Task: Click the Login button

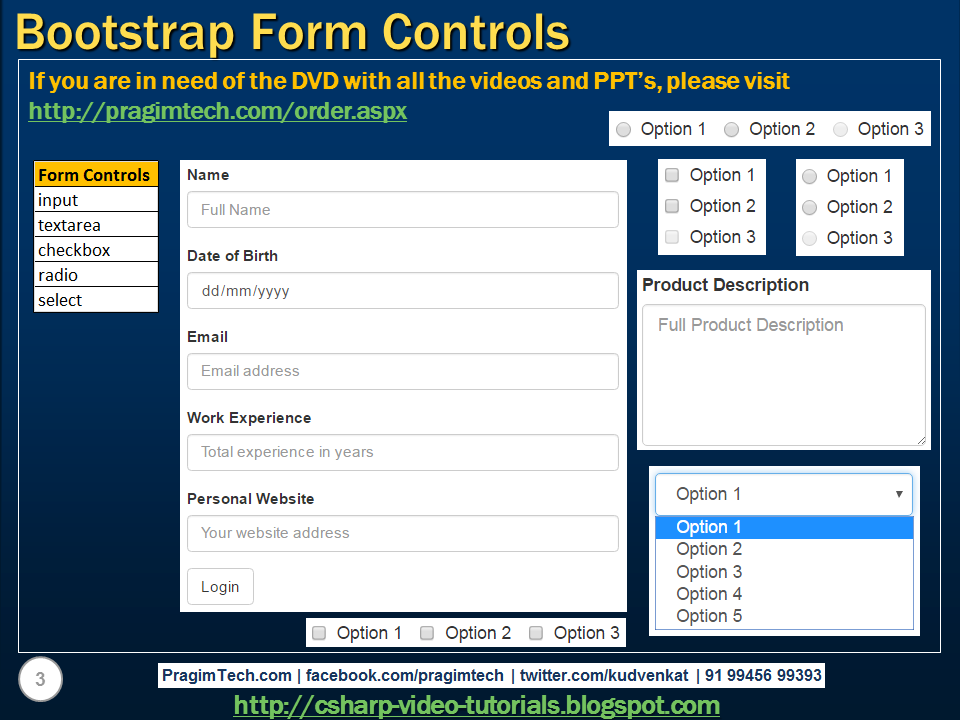Action: coord(220,587)
